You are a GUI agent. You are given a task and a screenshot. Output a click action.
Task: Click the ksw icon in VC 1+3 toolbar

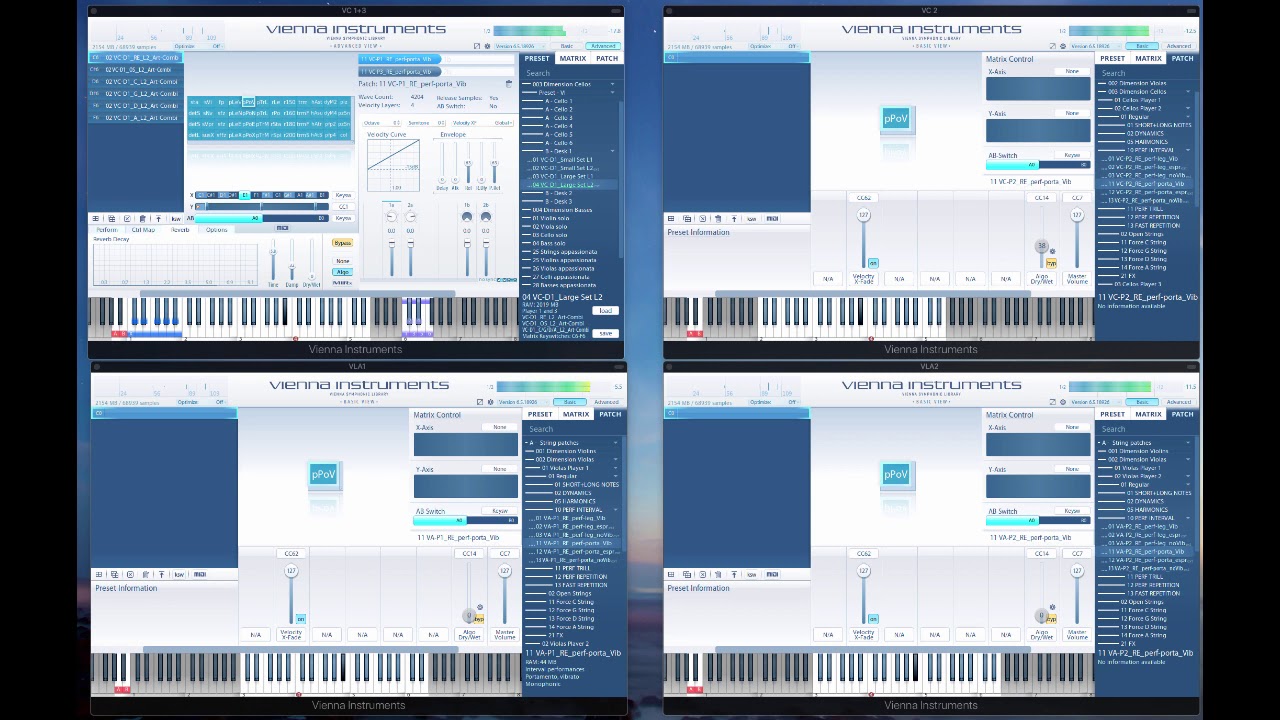coord(176,219)
